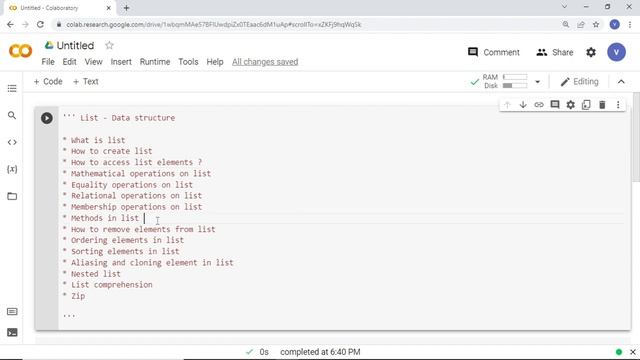Copy link to the cell
640x360 pixels.
click(x=539, y=105)
